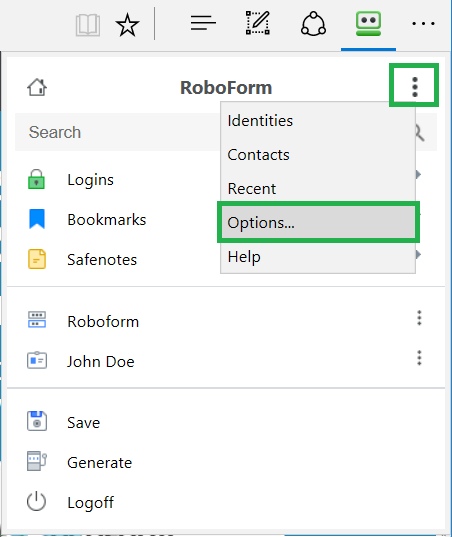Open RoboForm three-dot menu button

click(x=414, y=87)
